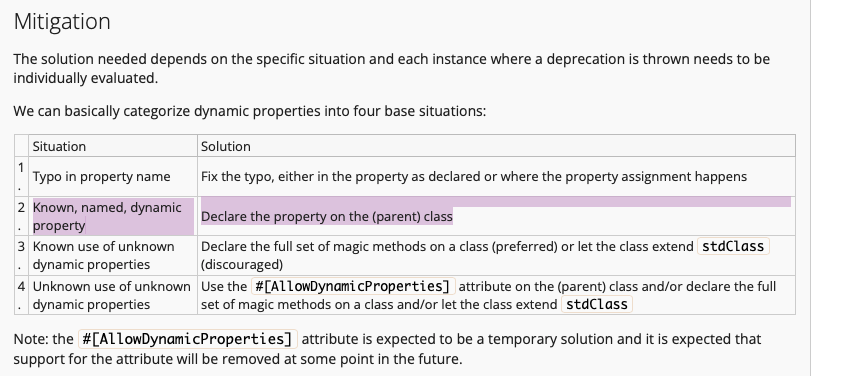Click the Fix the typo solution text
The height and width of the screenshot is (376, 845).
[474, 177]
